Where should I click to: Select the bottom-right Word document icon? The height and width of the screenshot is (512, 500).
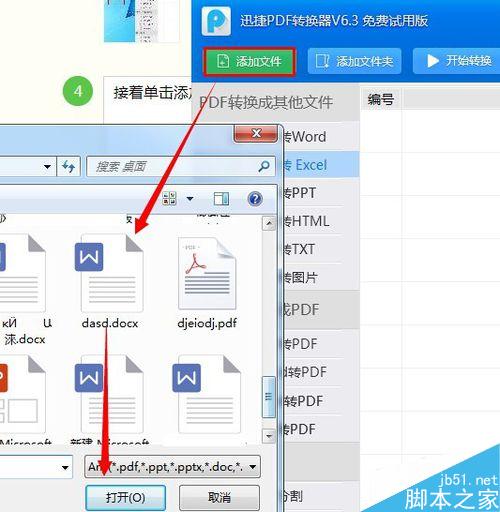[207, 394]
